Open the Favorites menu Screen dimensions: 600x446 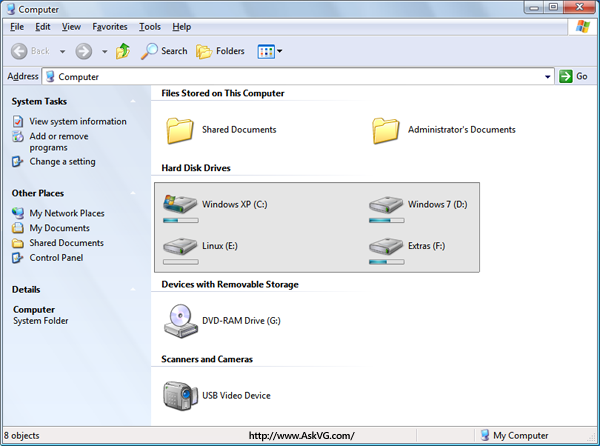coord(110,27)
